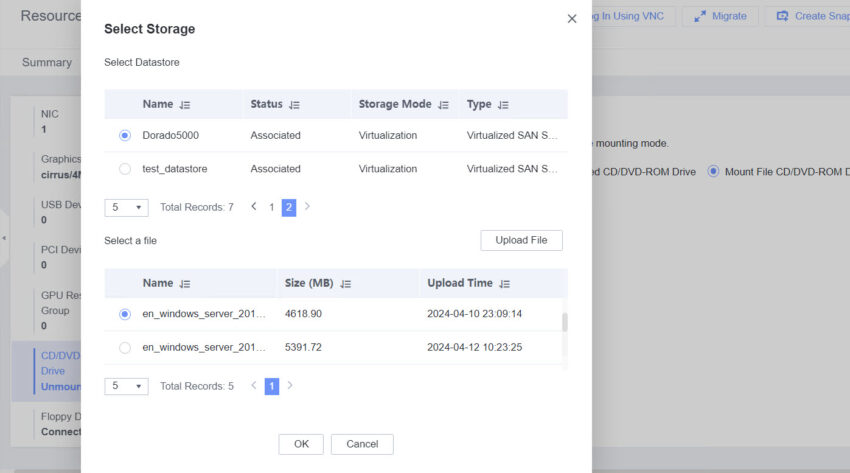850x473 pixels.
Task: Click the file Name column sort icon
Action: tap(185, 284)
